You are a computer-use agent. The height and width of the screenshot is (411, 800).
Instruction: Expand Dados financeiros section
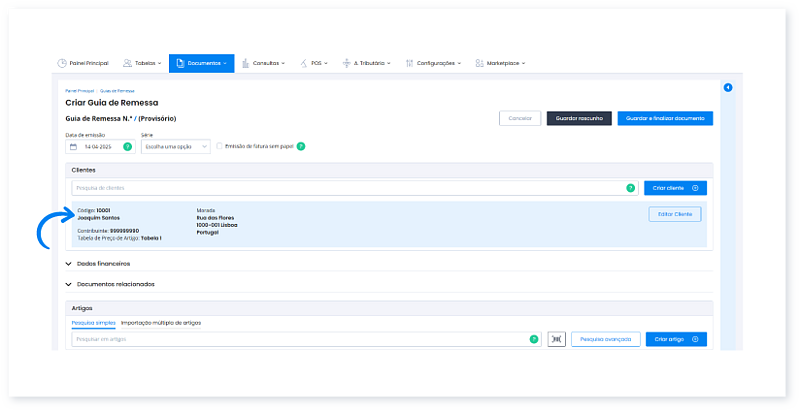click(x=105, y=263)
